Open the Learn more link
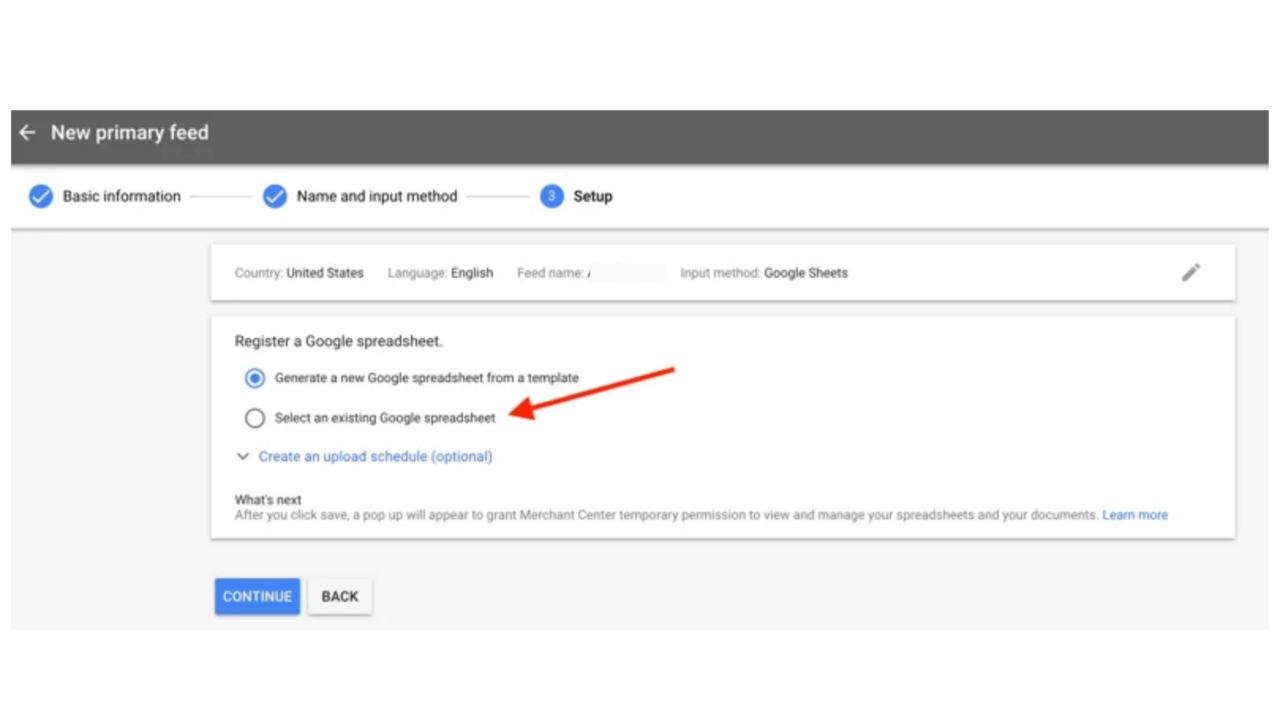The image size is (1280, 720). 1134,514
